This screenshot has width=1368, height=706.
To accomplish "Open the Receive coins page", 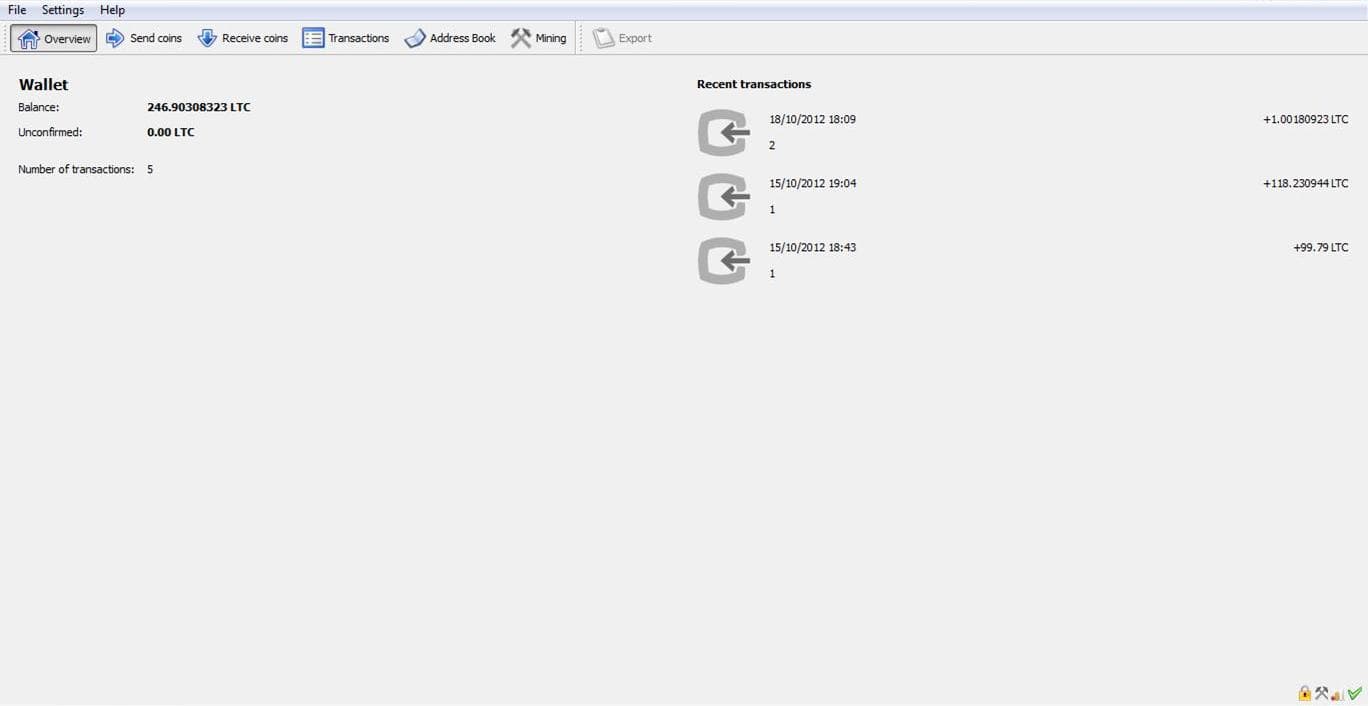I will point(243,38).
